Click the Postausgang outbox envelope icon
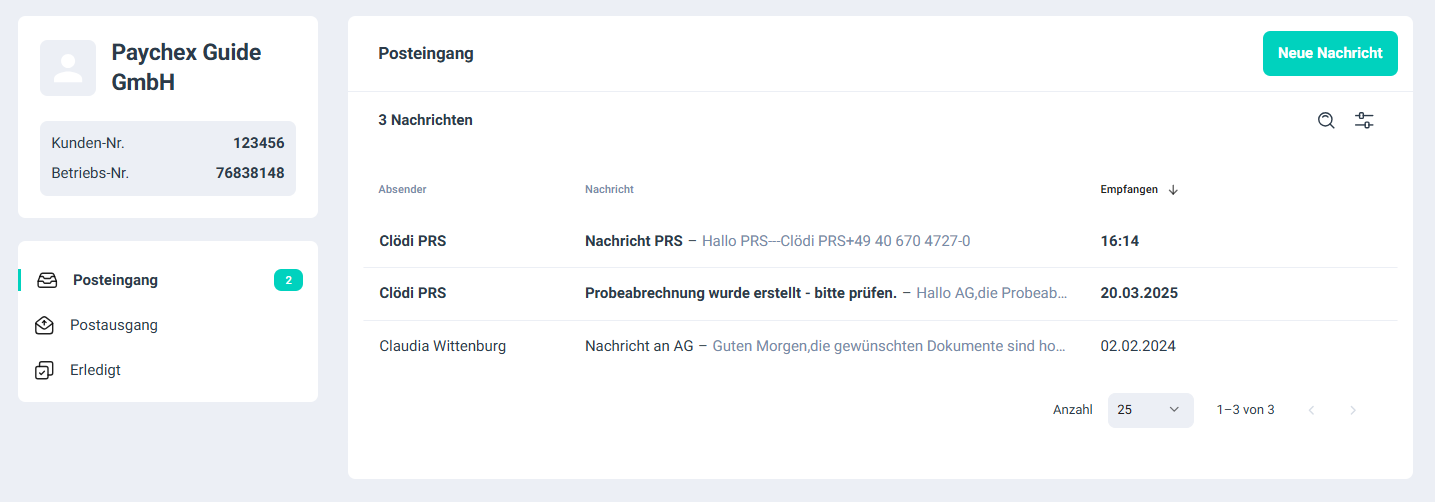This screenshot has height=502, width=1435. click(44, 325)
